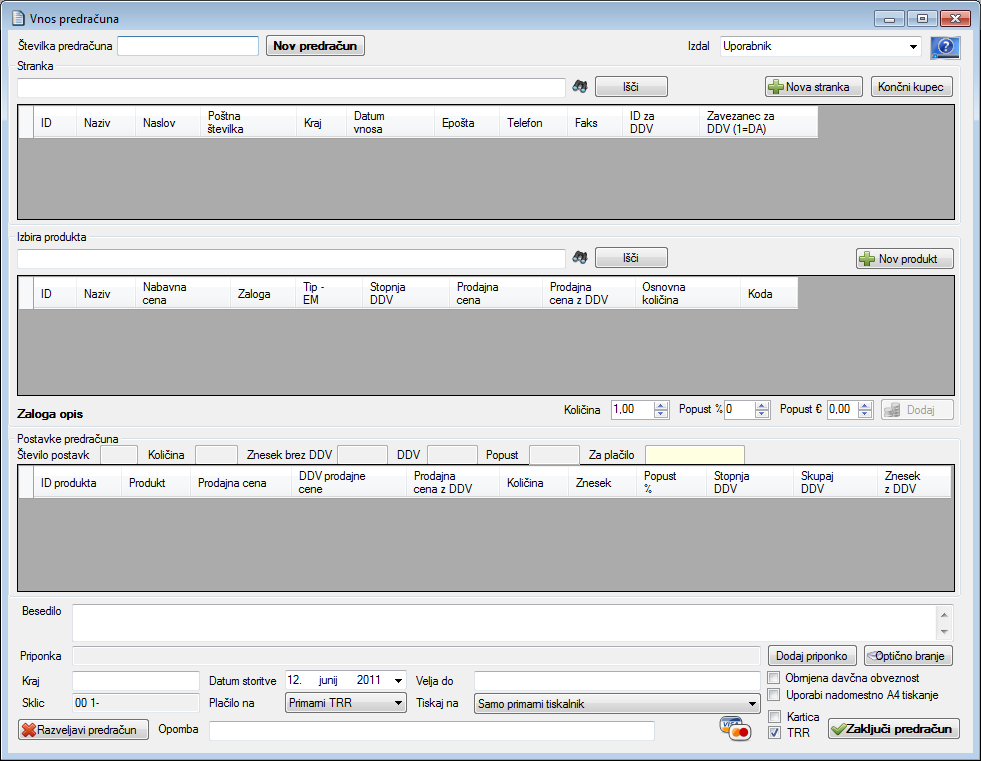The width and height of the screenshot is (981, 761).
Task: Click Išči in the Izbira produkta section
Action: 631,257
